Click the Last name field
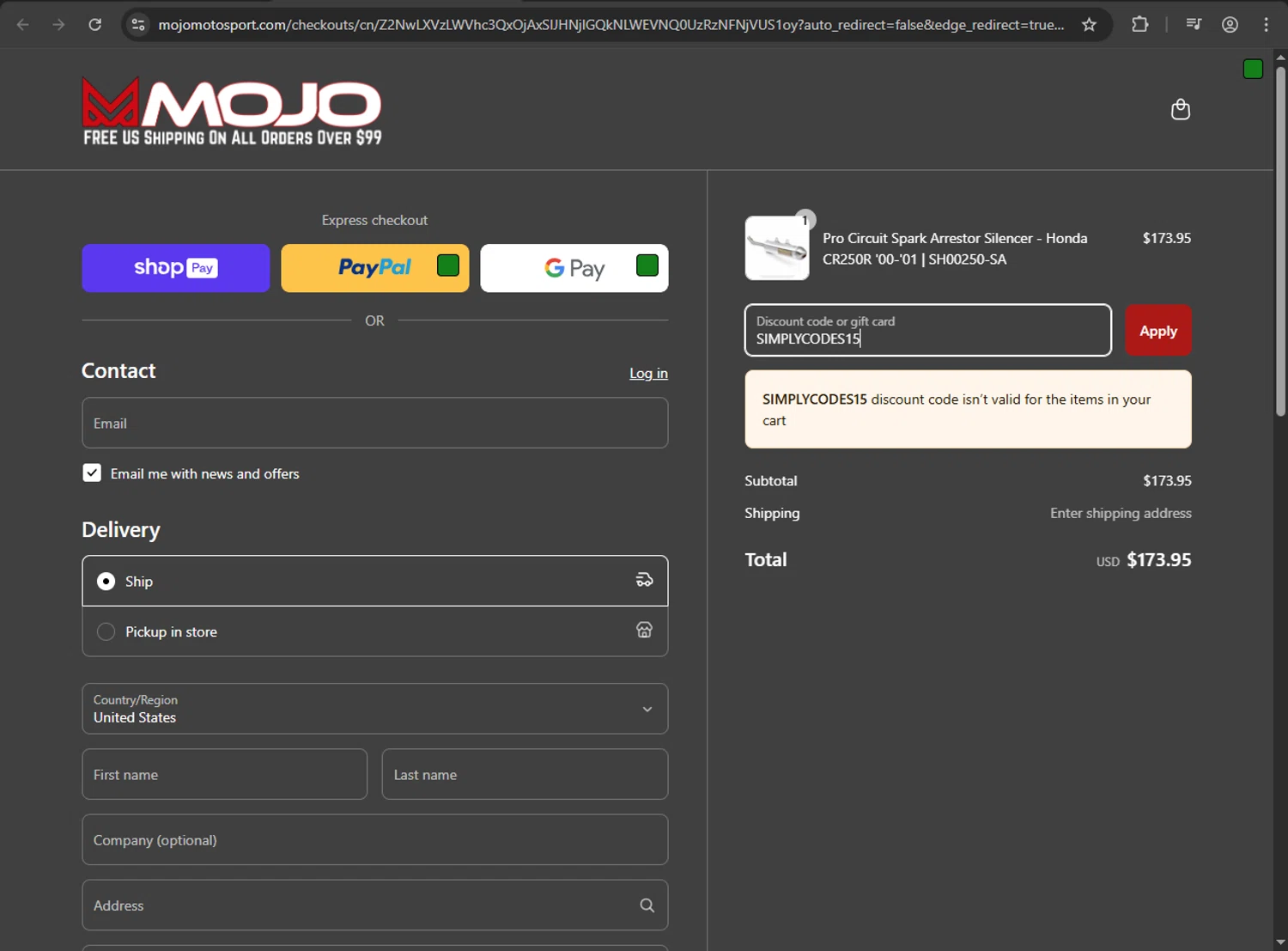This screenshot has height=951, width=1288. pos(525,774)
